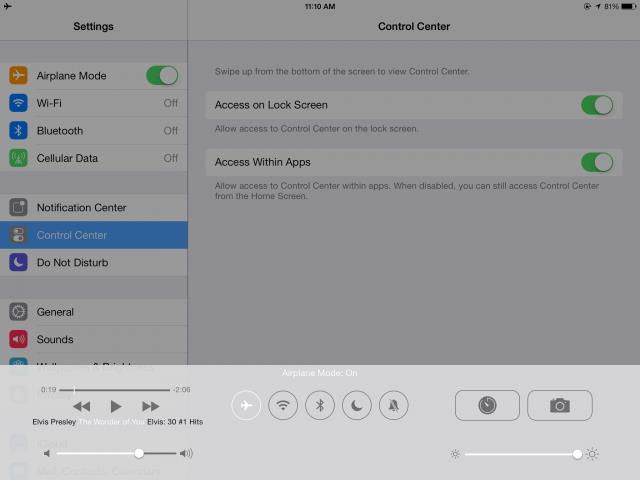Screen dimensions: 640x480
Task: Click Airplane Mode: On status label
Action: pos(320,373)
